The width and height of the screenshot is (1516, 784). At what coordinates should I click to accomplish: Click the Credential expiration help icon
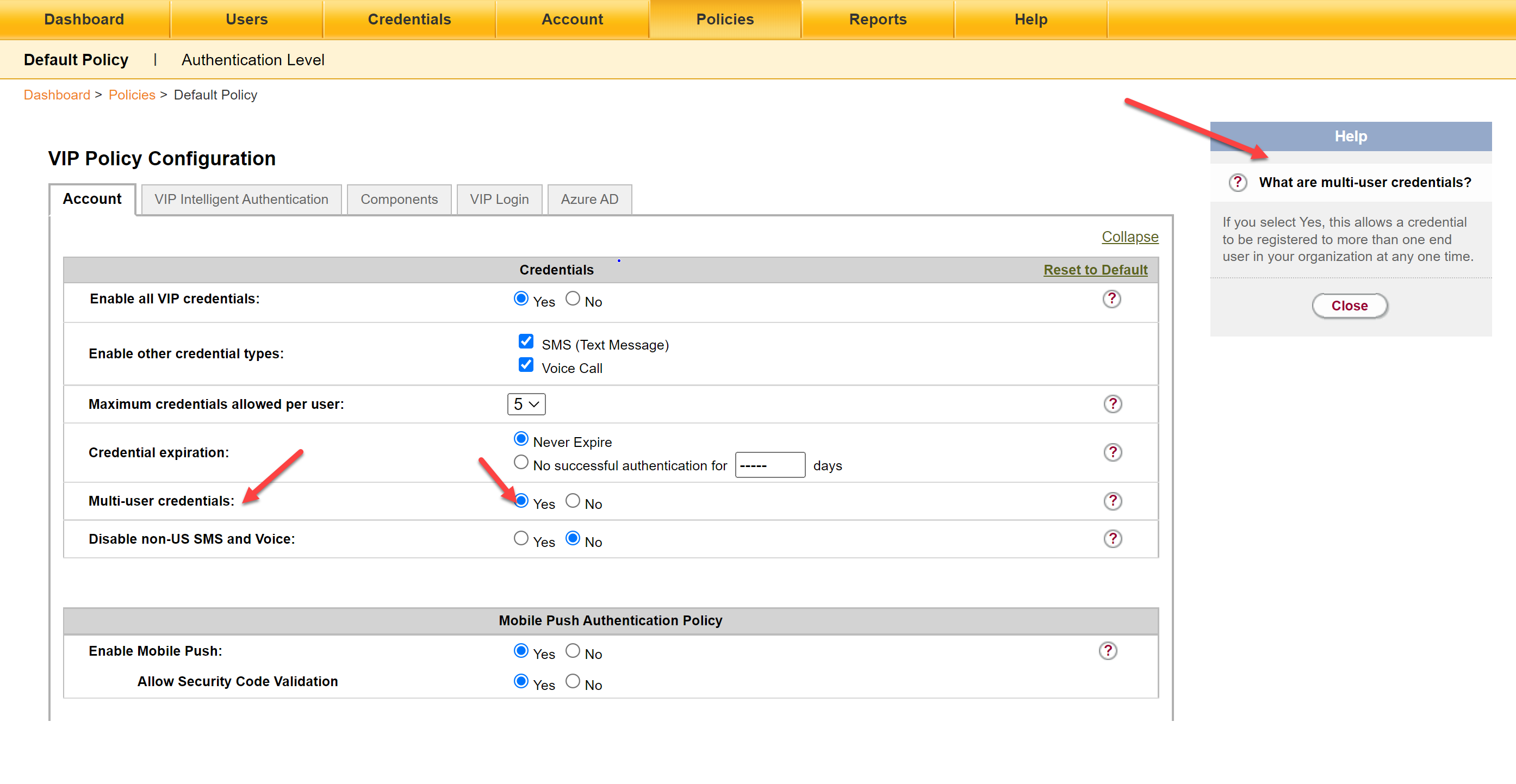(1113, 452)
